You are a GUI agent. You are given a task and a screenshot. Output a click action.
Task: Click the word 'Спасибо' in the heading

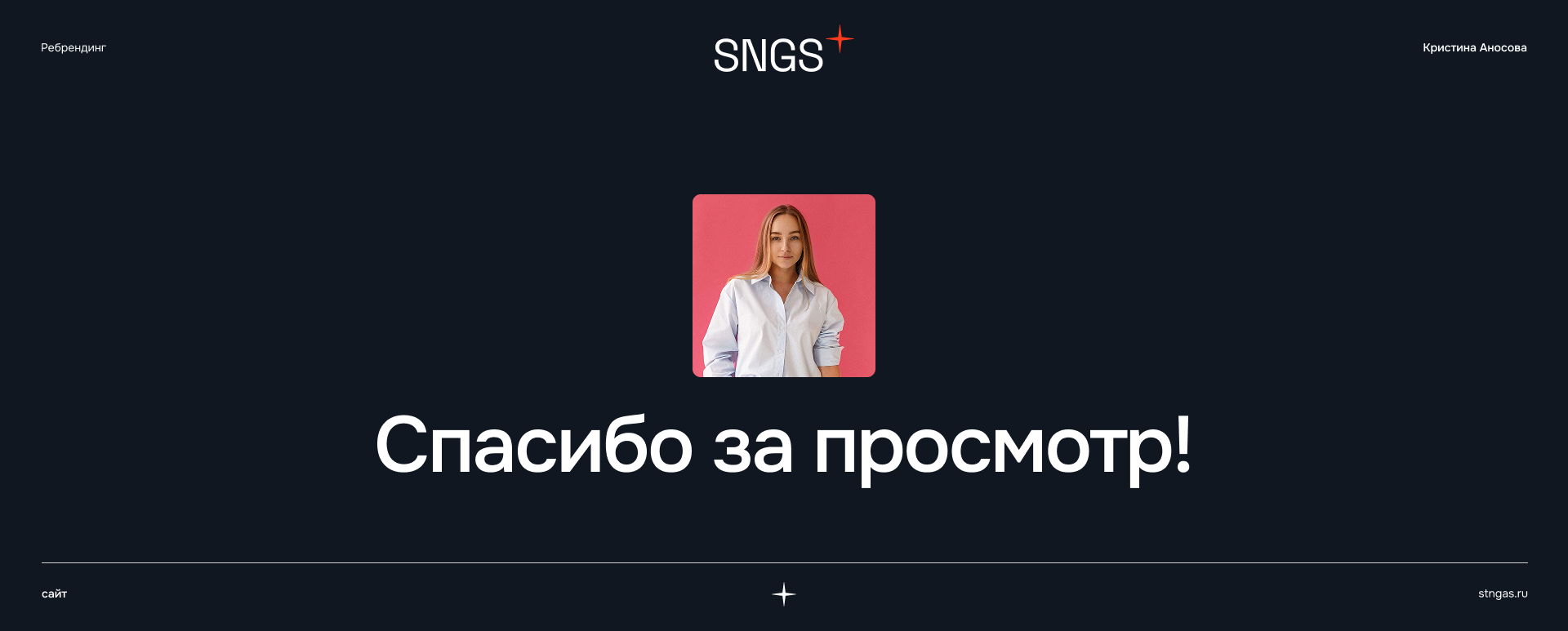(x=534, y=445)
